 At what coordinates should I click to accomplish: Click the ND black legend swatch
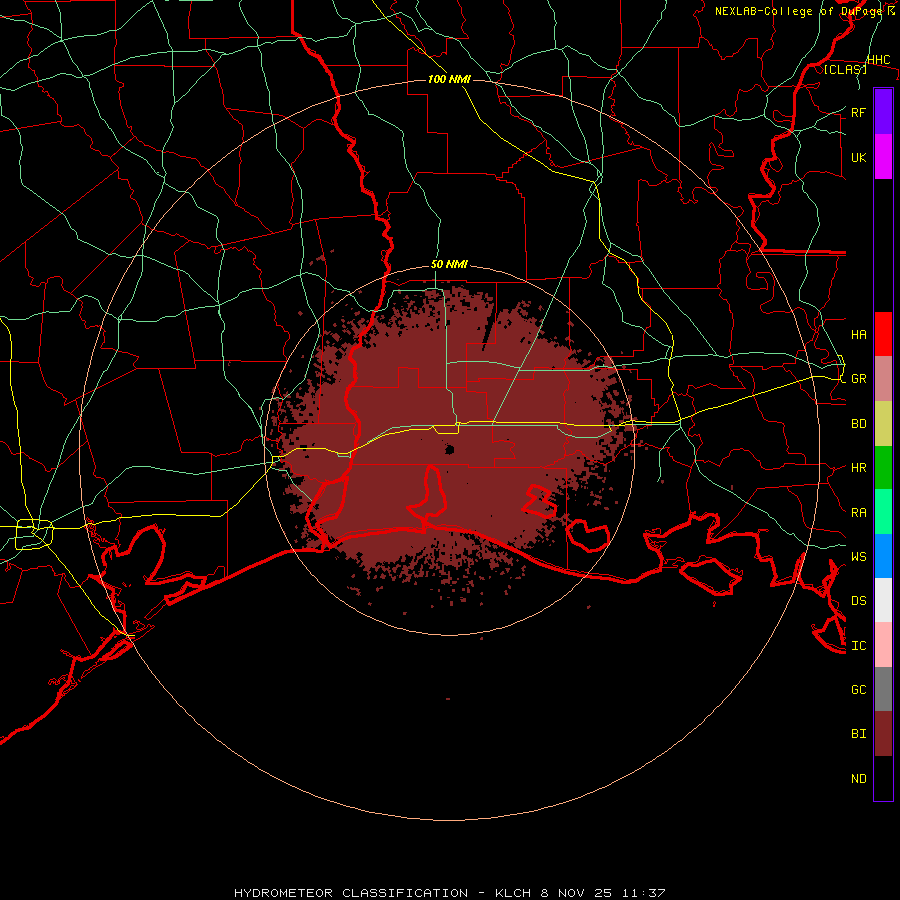click(883, 778)
